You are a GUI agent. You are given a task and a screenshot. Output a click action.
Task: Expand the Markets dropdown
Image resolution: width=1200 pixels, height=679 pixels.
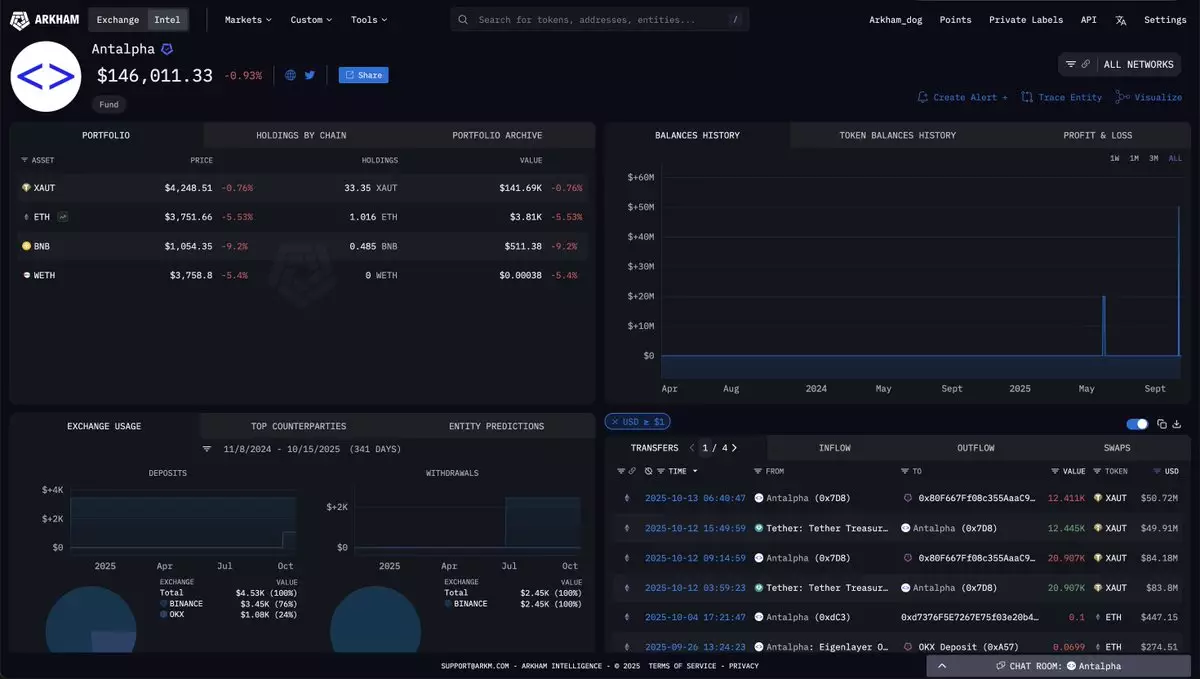pyautogui.click(x=247, y=20)
